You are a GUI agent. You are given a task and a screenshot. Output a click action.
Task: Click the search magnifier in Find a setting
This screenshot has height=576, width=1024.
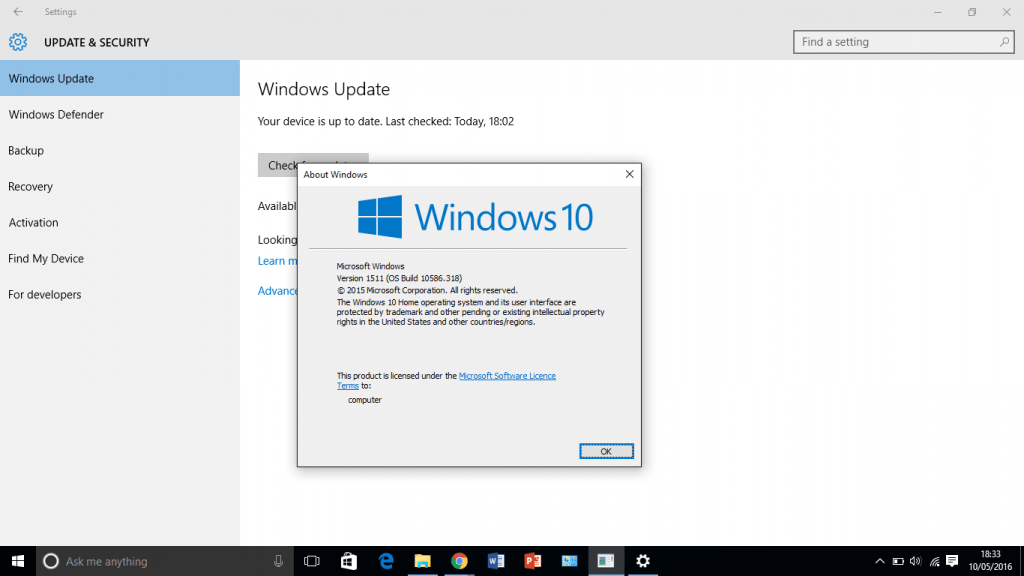click(1004, 42)
